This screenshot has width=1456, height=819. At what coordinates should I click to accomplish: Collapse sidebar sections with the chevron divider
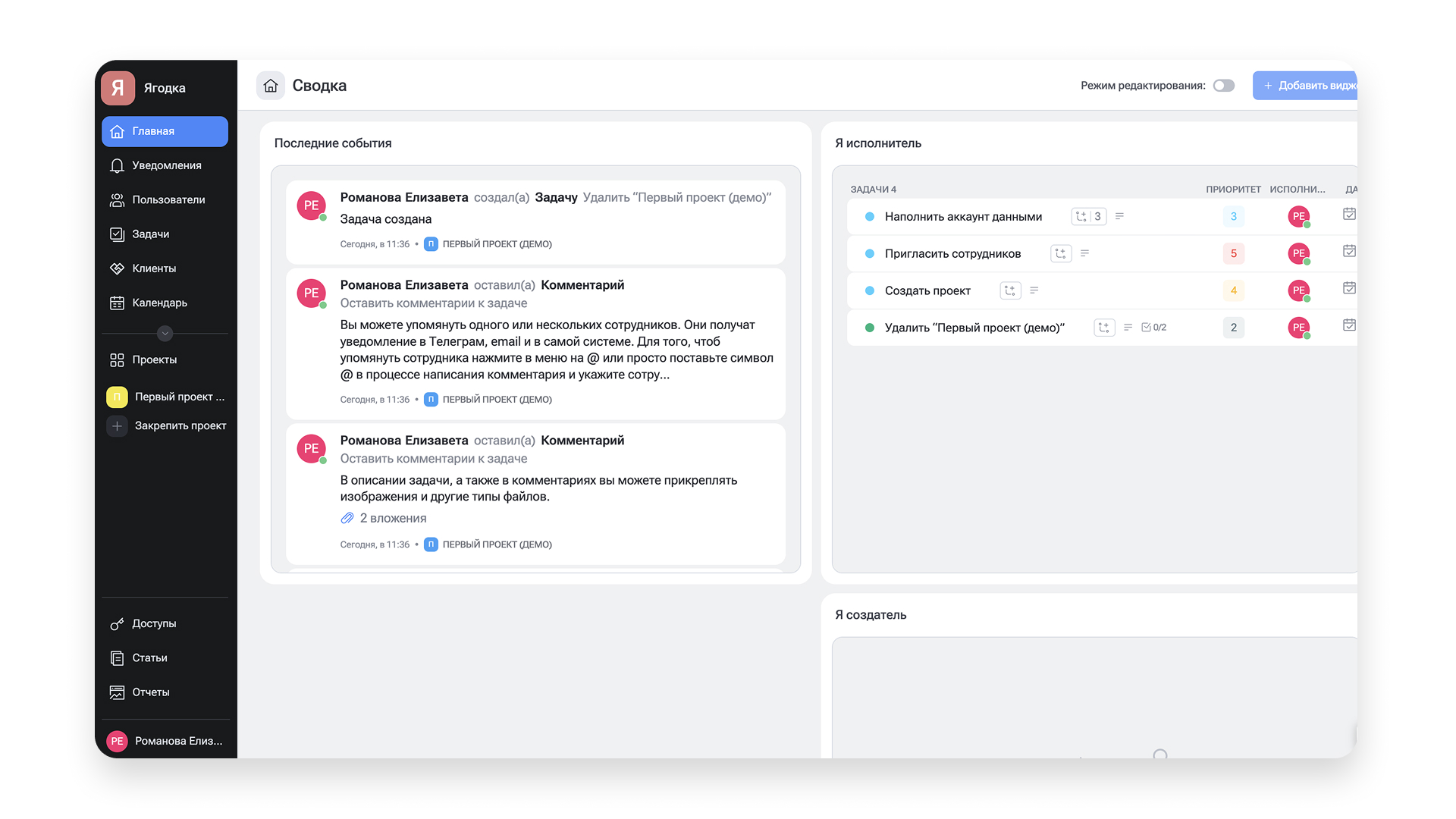[164, 334]
